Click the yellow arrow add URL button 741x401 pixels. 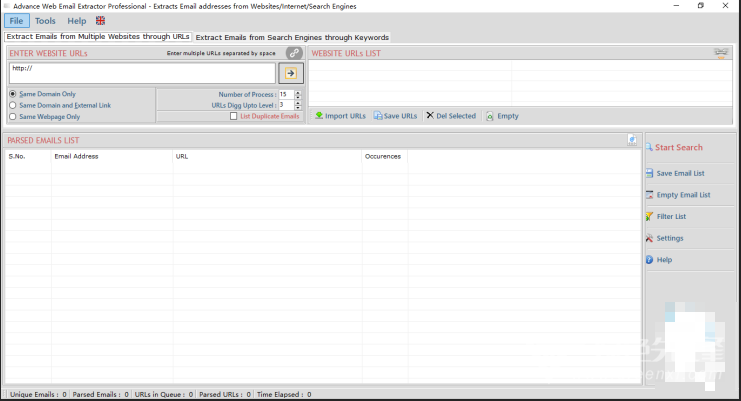point(291,73)
